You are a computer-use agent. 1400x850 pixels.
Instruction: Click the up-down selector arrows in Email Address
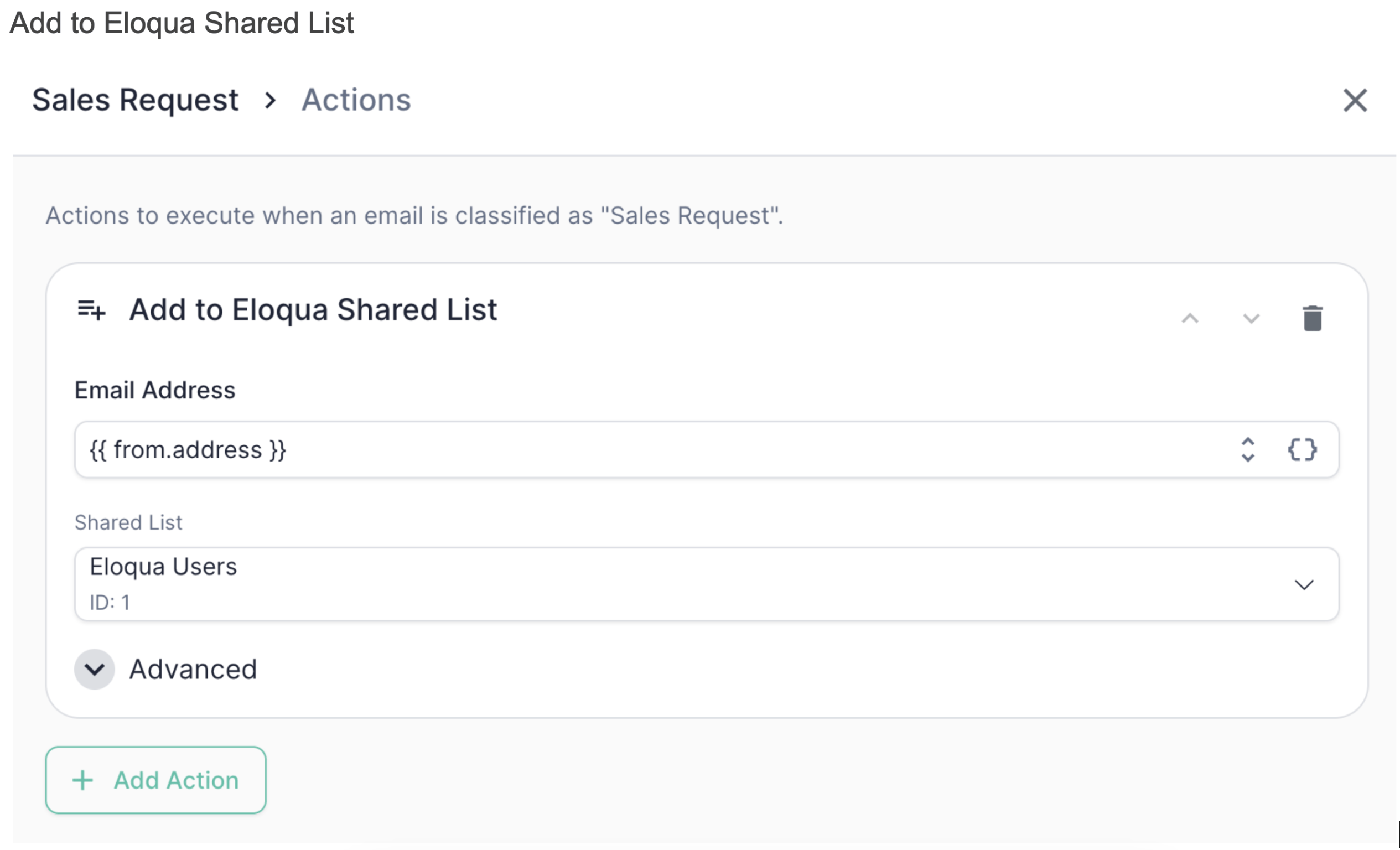[1247, 449]
